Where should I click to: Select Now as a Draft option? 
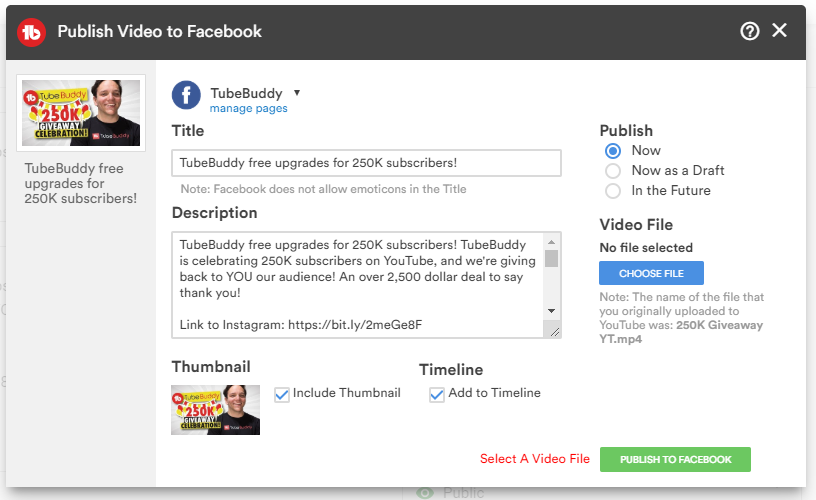[x=614, y=171]
